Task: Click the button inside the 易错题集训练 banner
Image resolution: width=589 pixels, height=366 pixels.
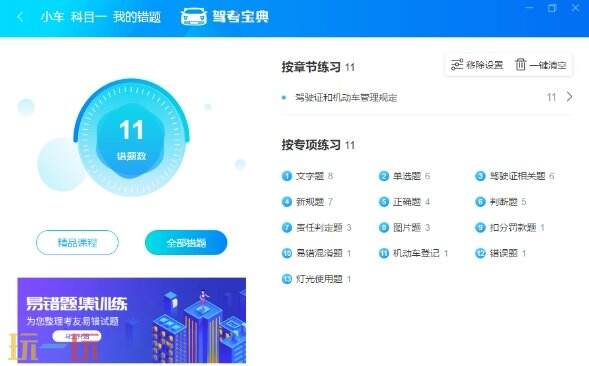Action: point(77,336)
